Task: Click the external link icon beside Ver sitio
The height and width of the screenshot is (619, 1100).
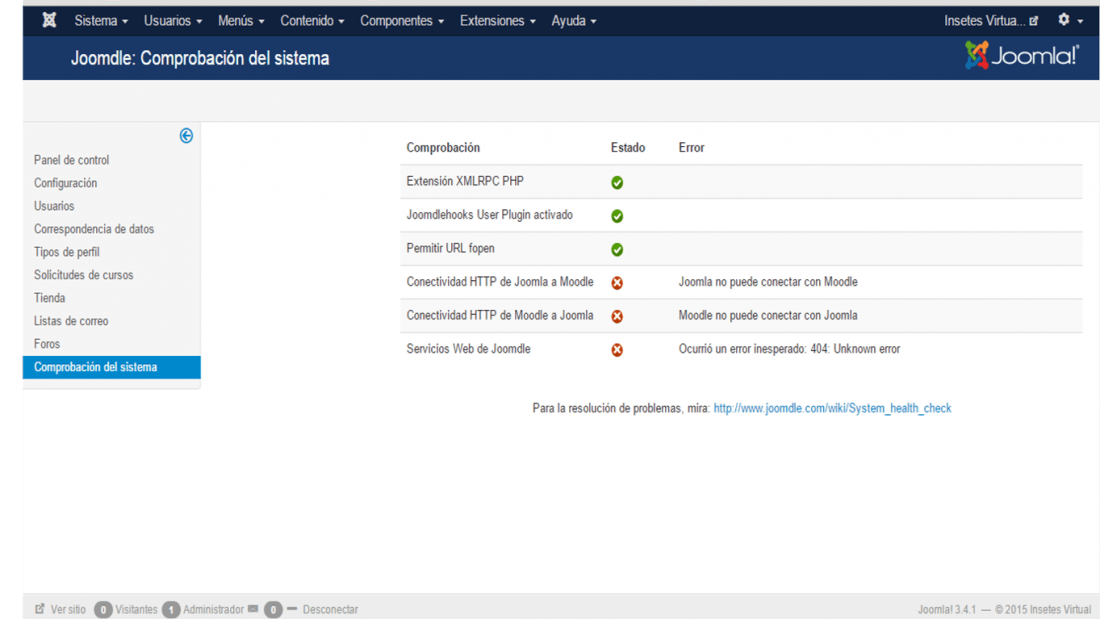Action: (x=40, y=608)
